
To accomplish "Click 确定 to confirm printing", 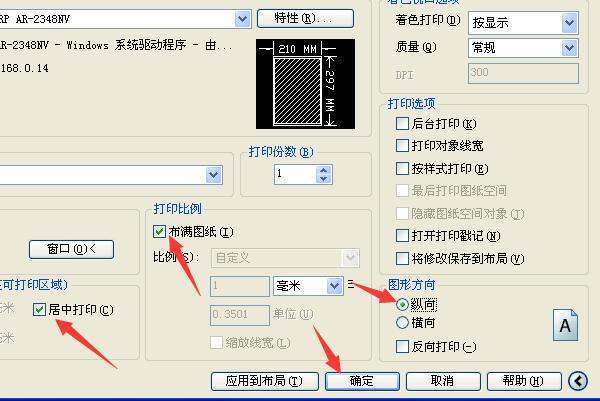I will 362,381.
